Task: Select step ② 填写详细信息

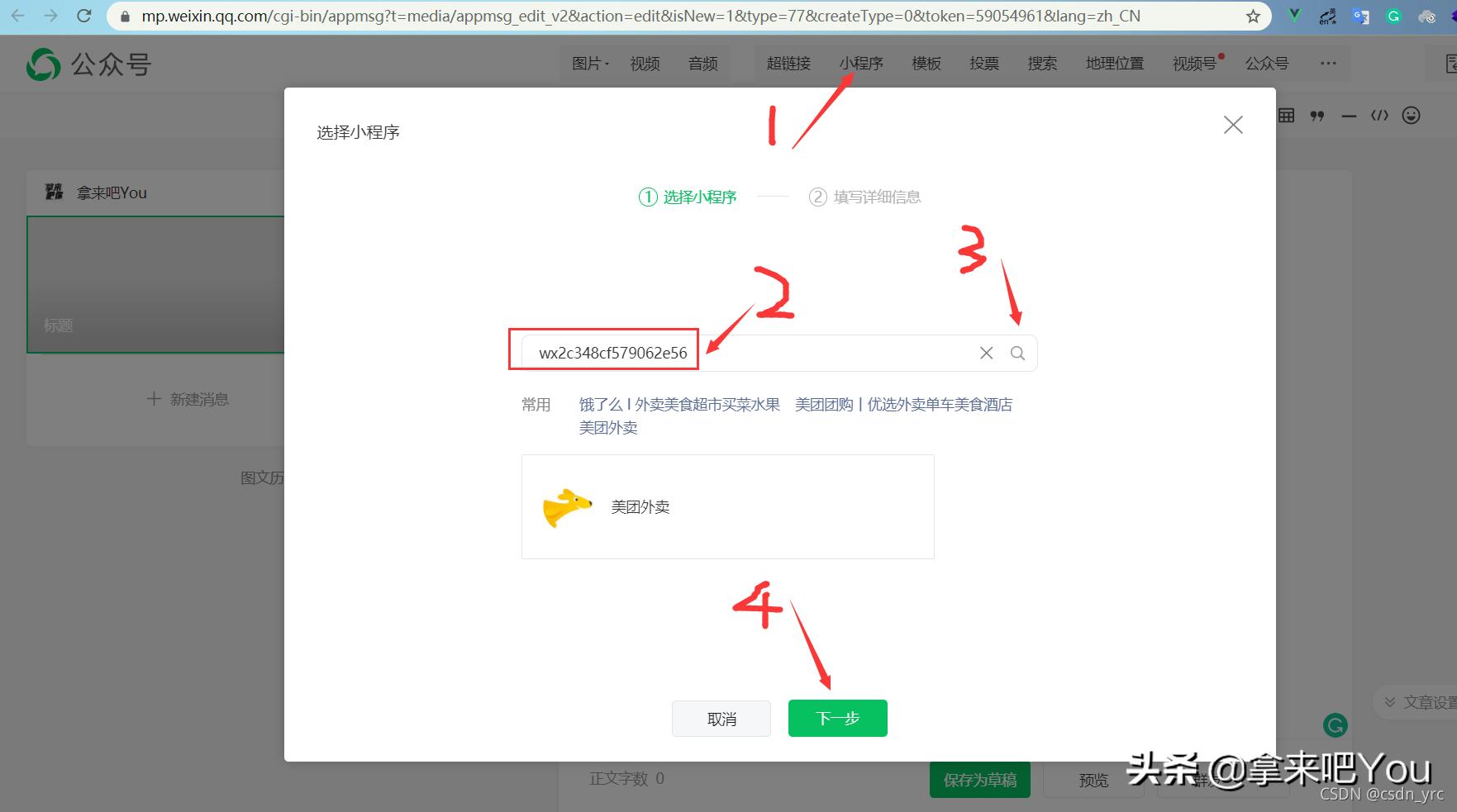Action: tap(864, 197)
